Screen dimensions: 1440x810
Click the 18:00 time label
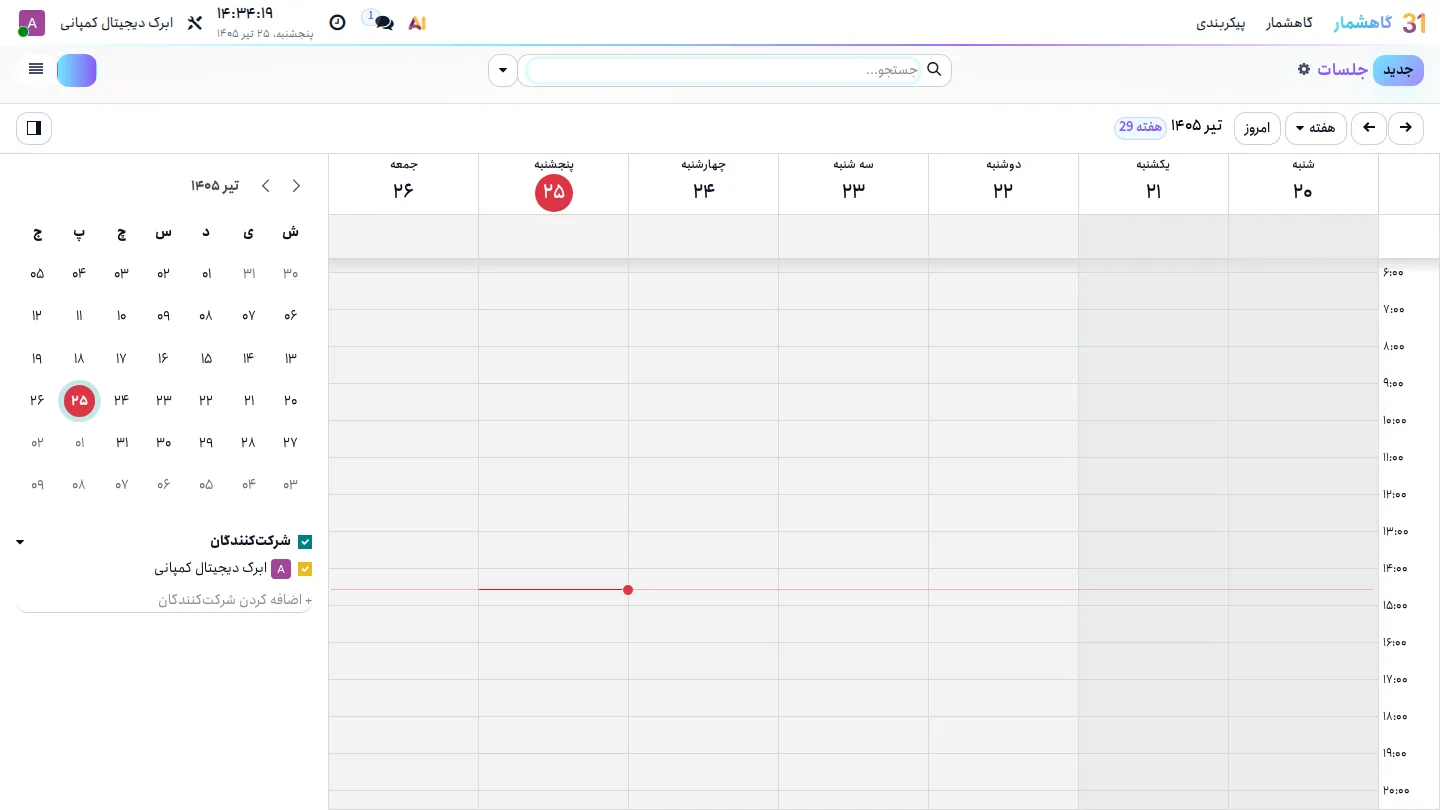coord(1394,716)
